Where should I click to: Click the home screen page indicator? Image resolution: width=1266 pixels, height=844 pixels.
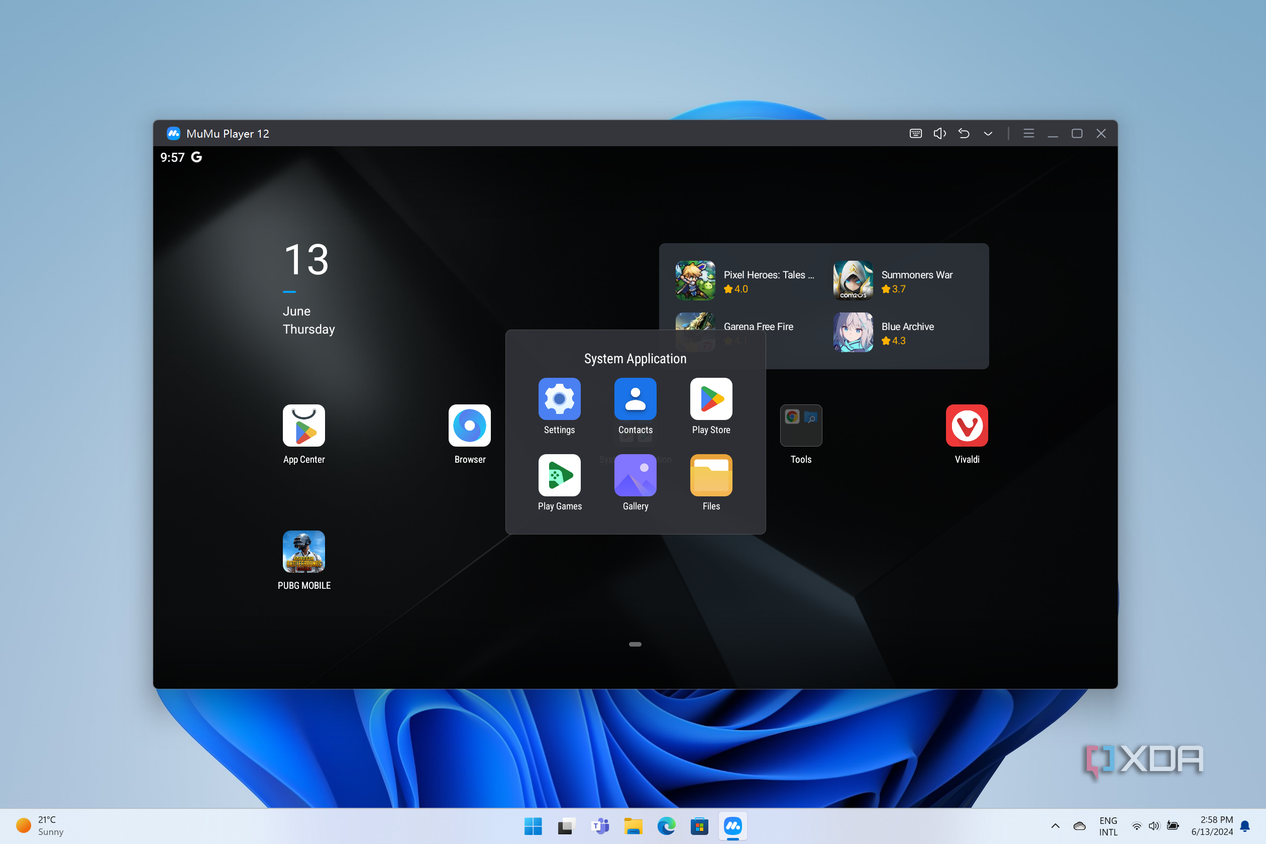(x=635, y=645)
